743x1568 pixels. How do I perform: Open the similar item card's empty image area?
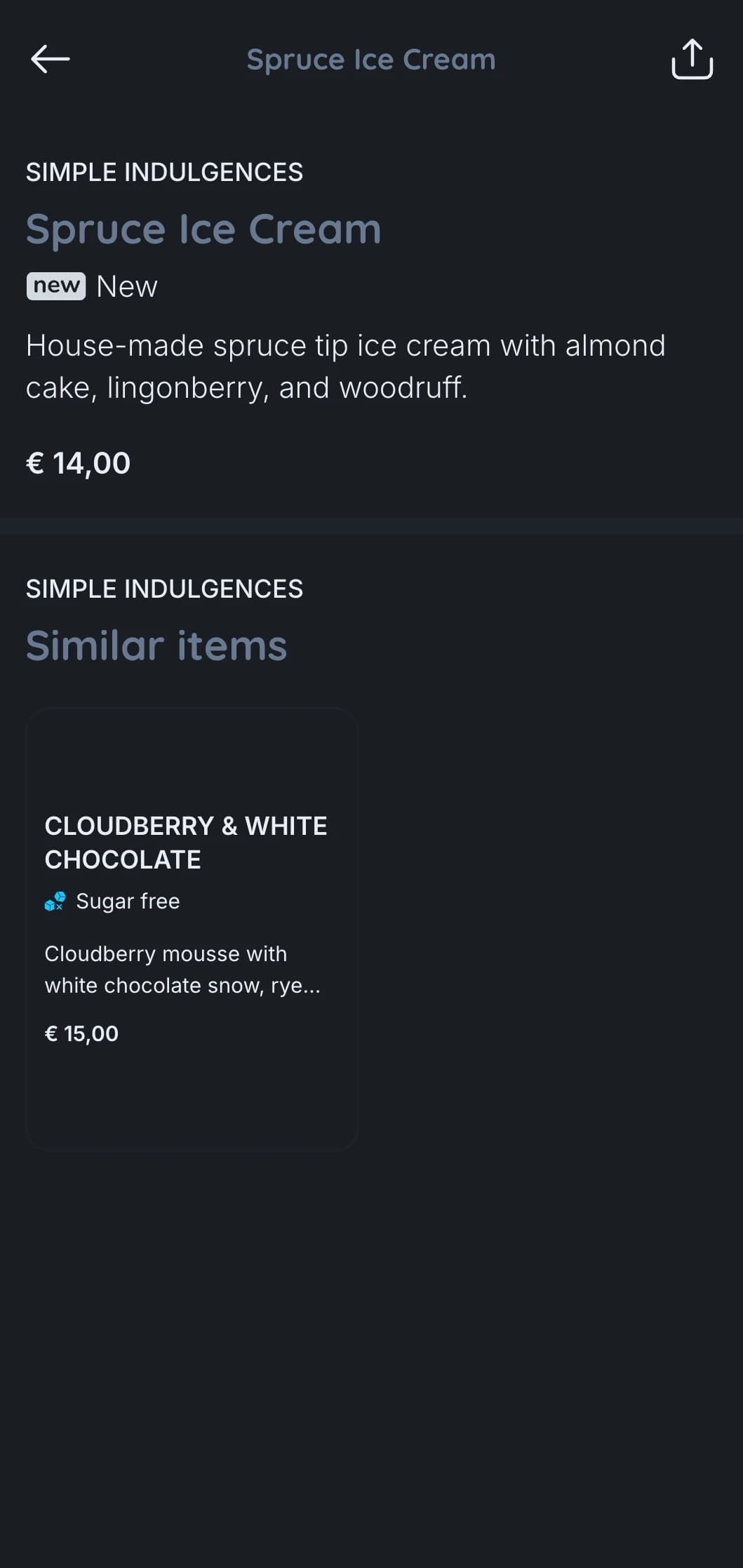192,756
